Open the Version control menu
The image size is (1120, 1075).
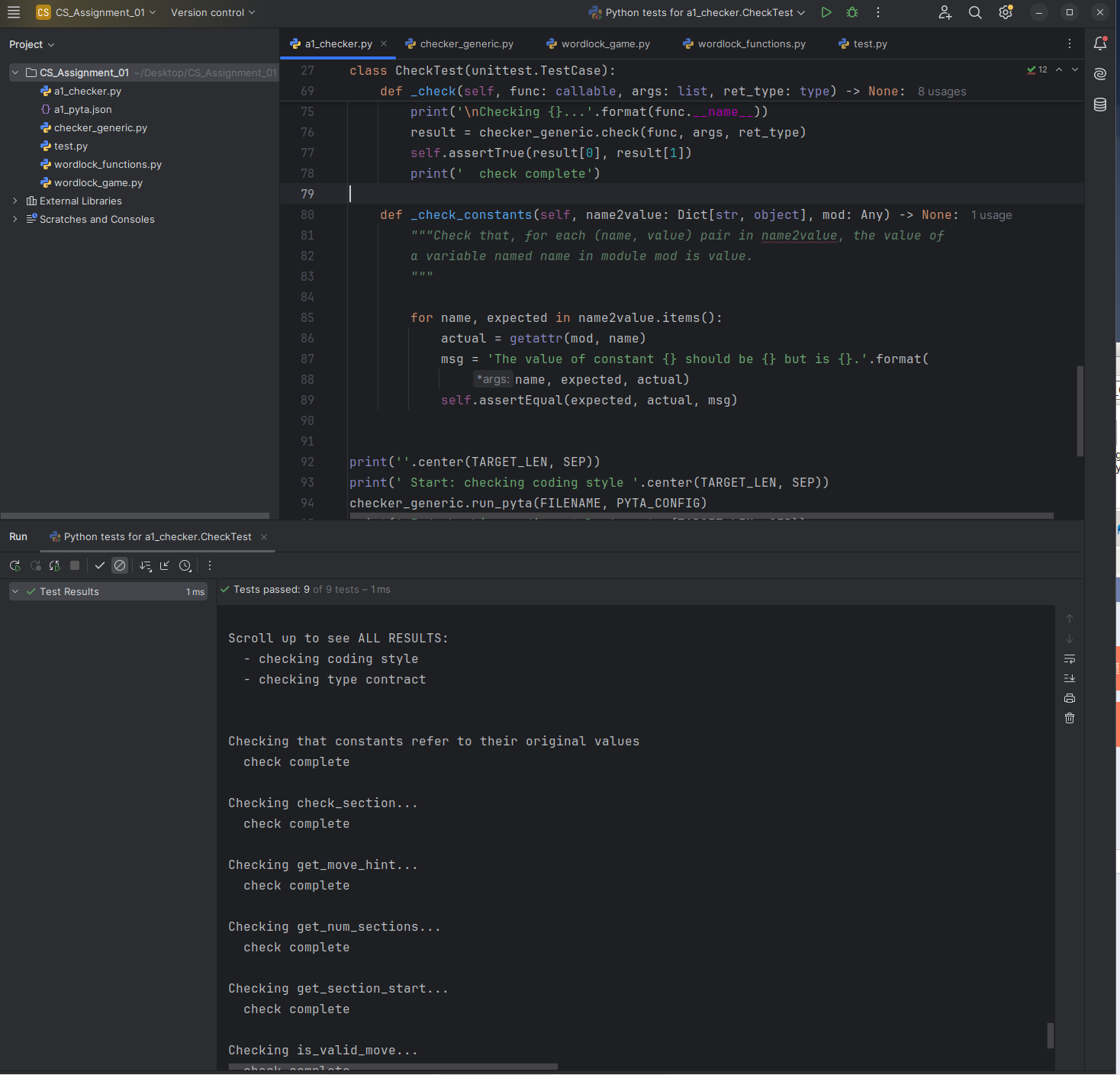pos(212,12)
